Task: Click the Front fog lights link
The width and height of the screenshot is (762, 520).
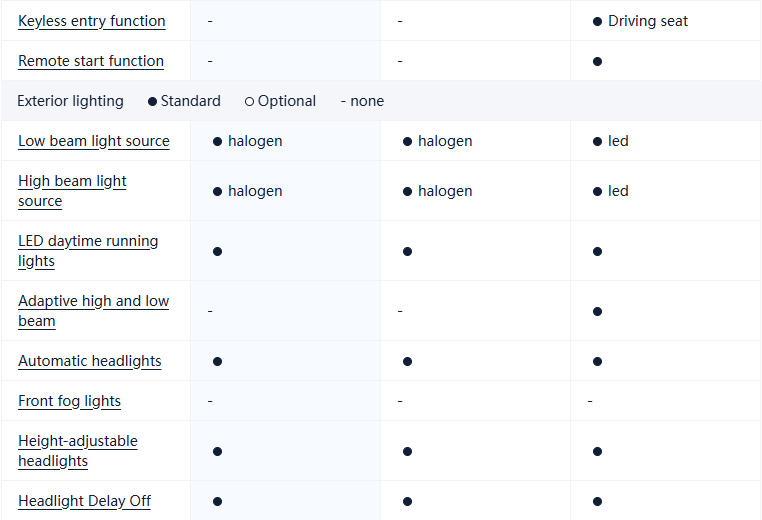Action: tap(70, 401)
